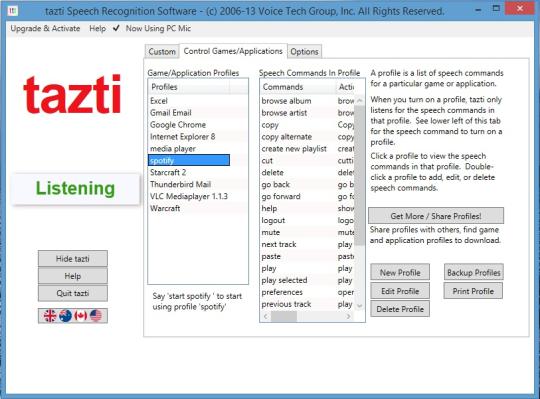Select the help command in list
Viewport: 540px width, 399px height.
click(x=307, y=208)
